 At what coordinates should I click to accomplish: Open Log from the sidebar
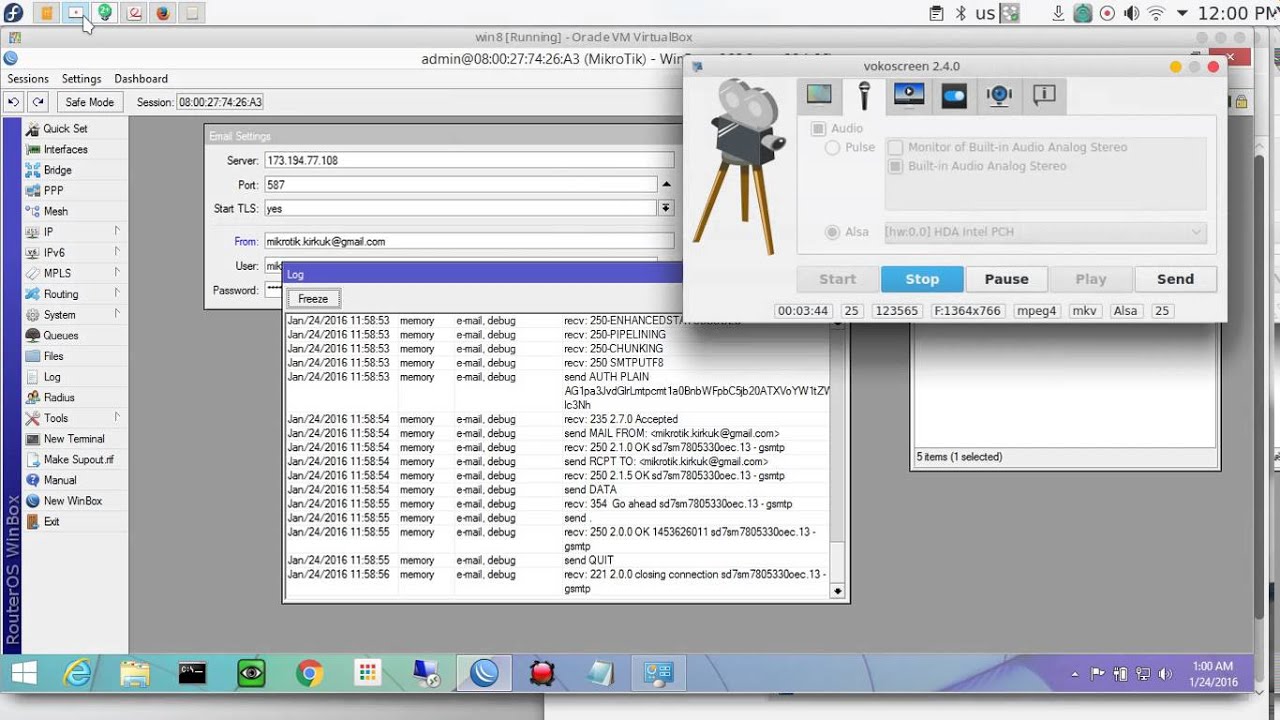coord(52,377)
